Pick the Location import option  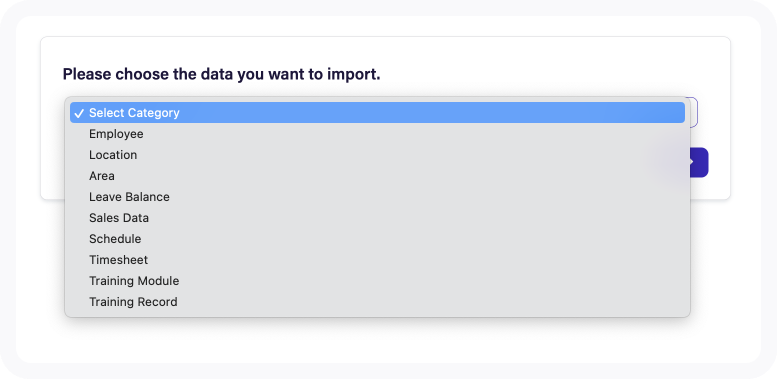378,155
